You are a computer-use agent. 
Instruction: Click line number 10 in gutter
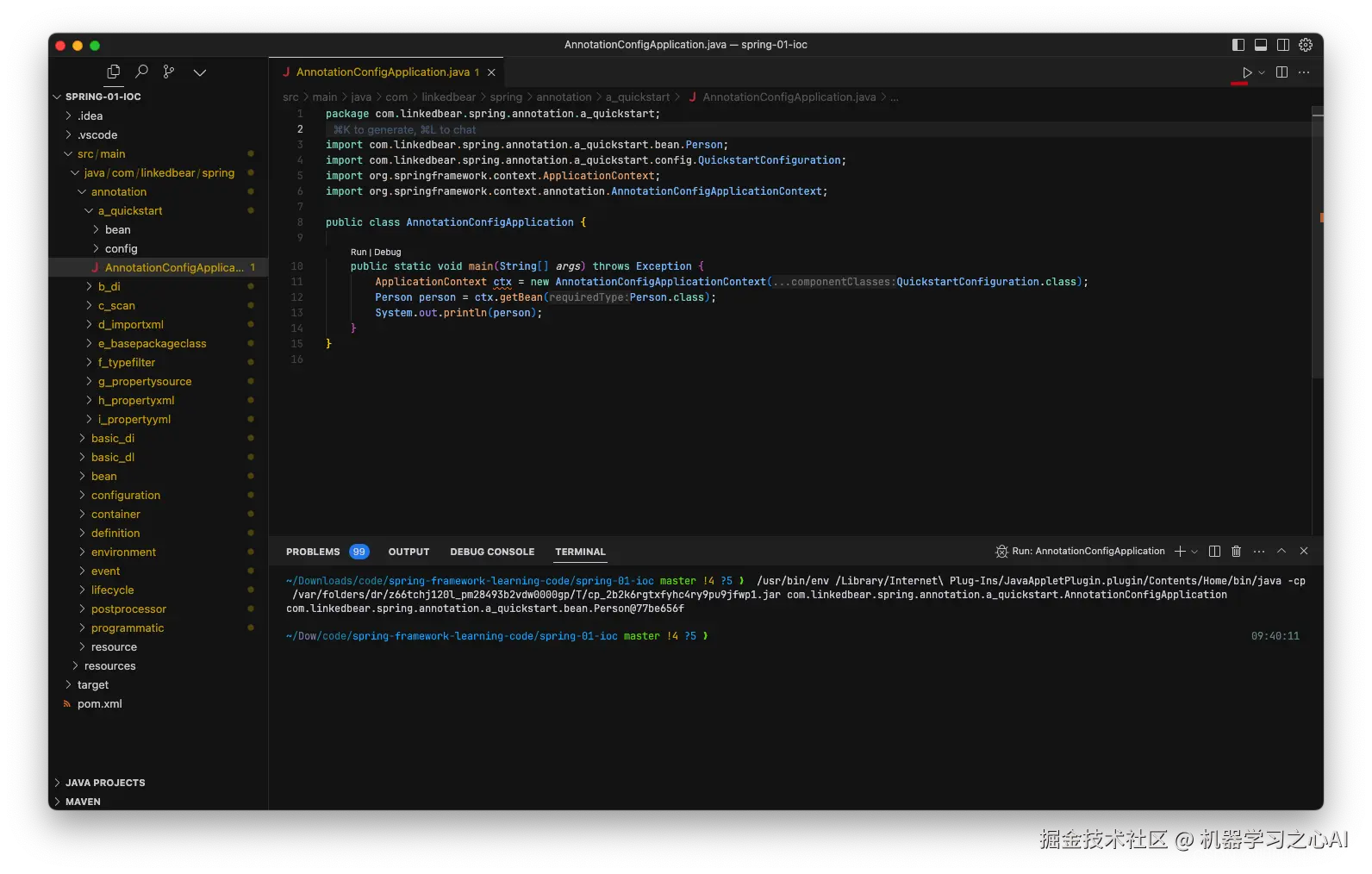296,266
